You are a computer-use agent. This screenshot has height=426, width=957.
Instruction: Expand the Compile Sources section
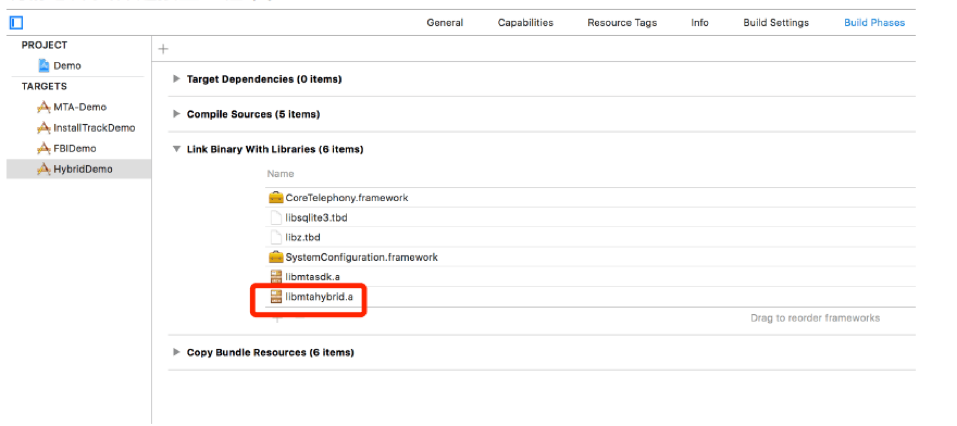(x=177, y=114)
